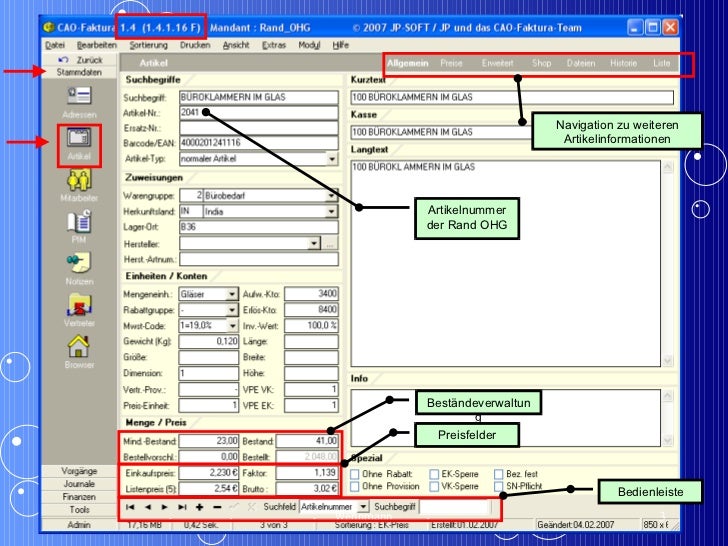Go to next record arrow

tap(165, 507)
